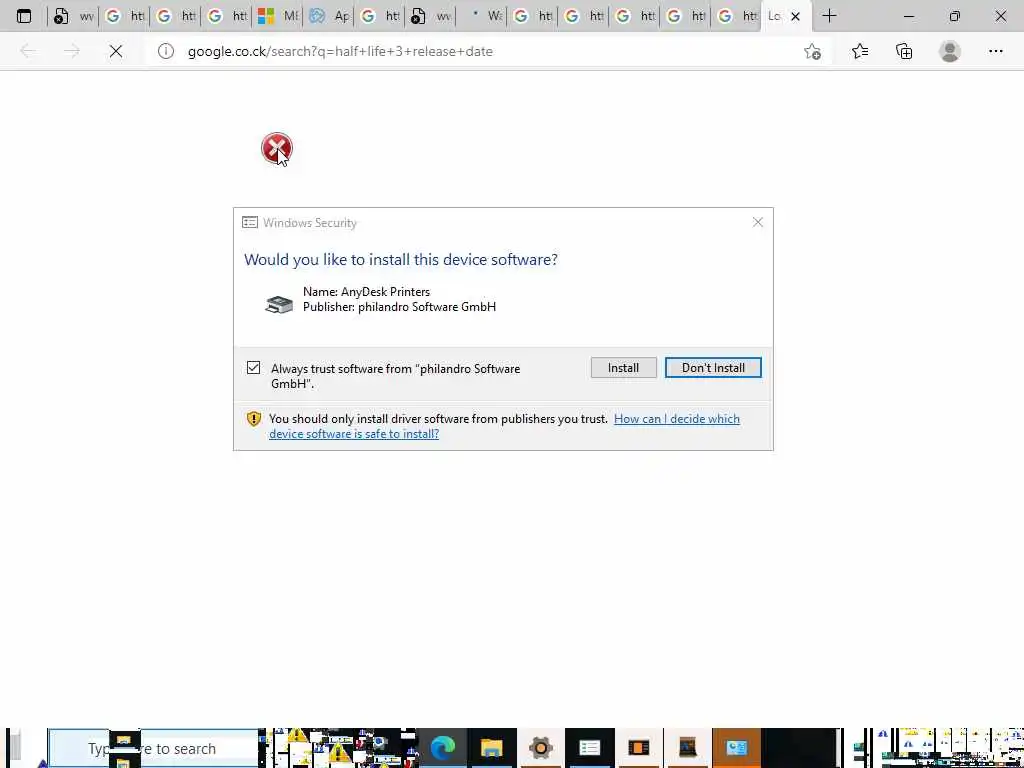Uncheck Always trust software from philandro
The image size is (1024, 768).
[x=253, y=368]
